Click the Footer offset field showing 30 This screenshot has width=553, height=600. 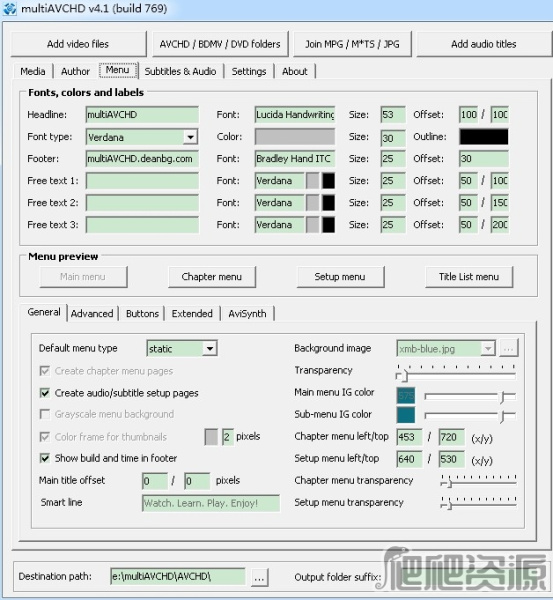pos(484,159)
